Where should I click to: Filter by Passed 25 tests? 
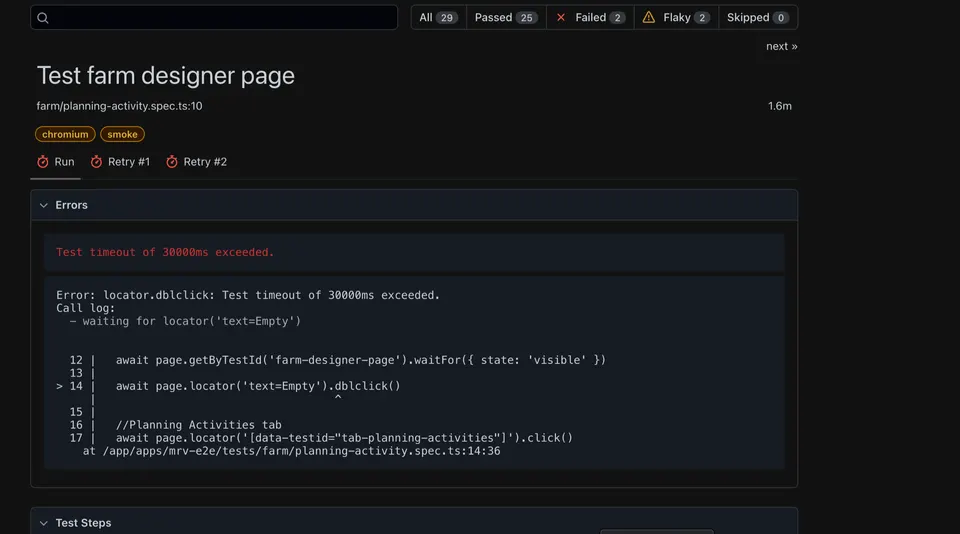(x=506, y=17)
